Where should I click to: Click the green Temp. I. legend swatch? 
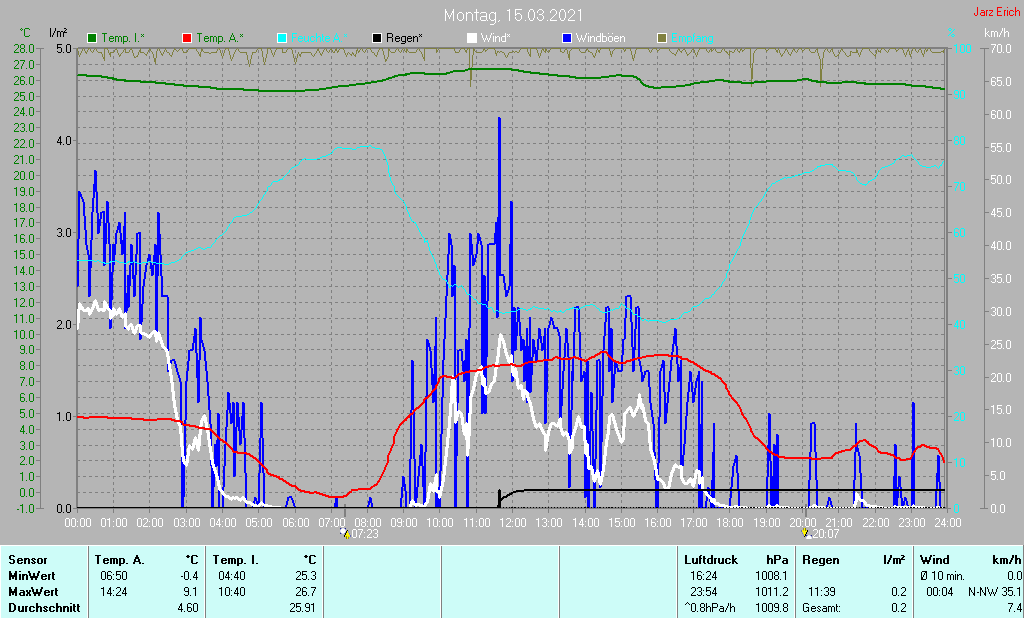click(92, 39)
